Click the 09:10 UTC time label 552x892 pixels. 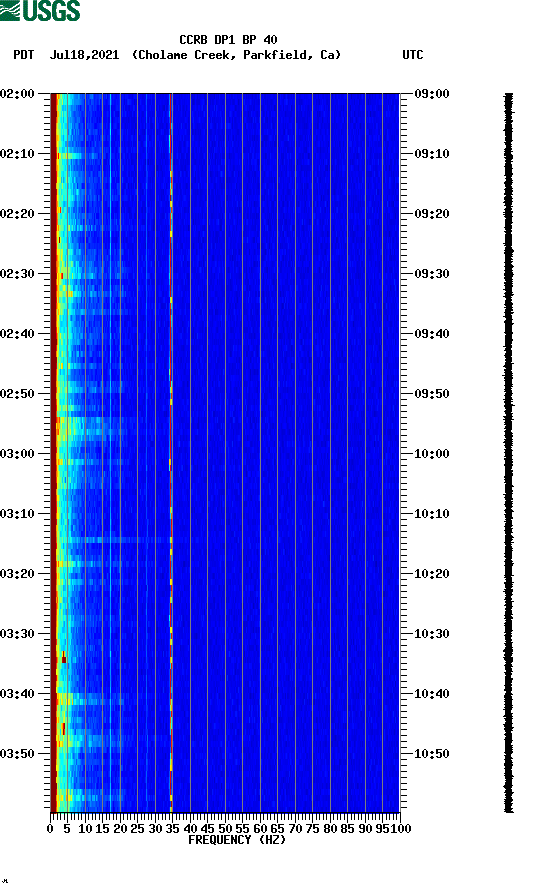tap(432, 154)
